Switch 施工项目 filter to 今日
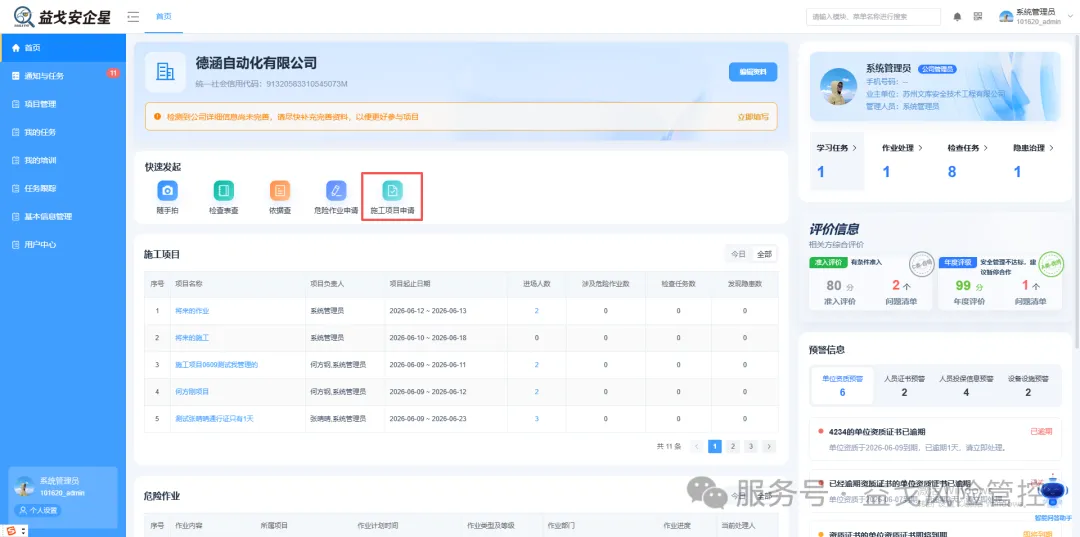The width and height of the screenshot is (1080, 537). (738, 254)
